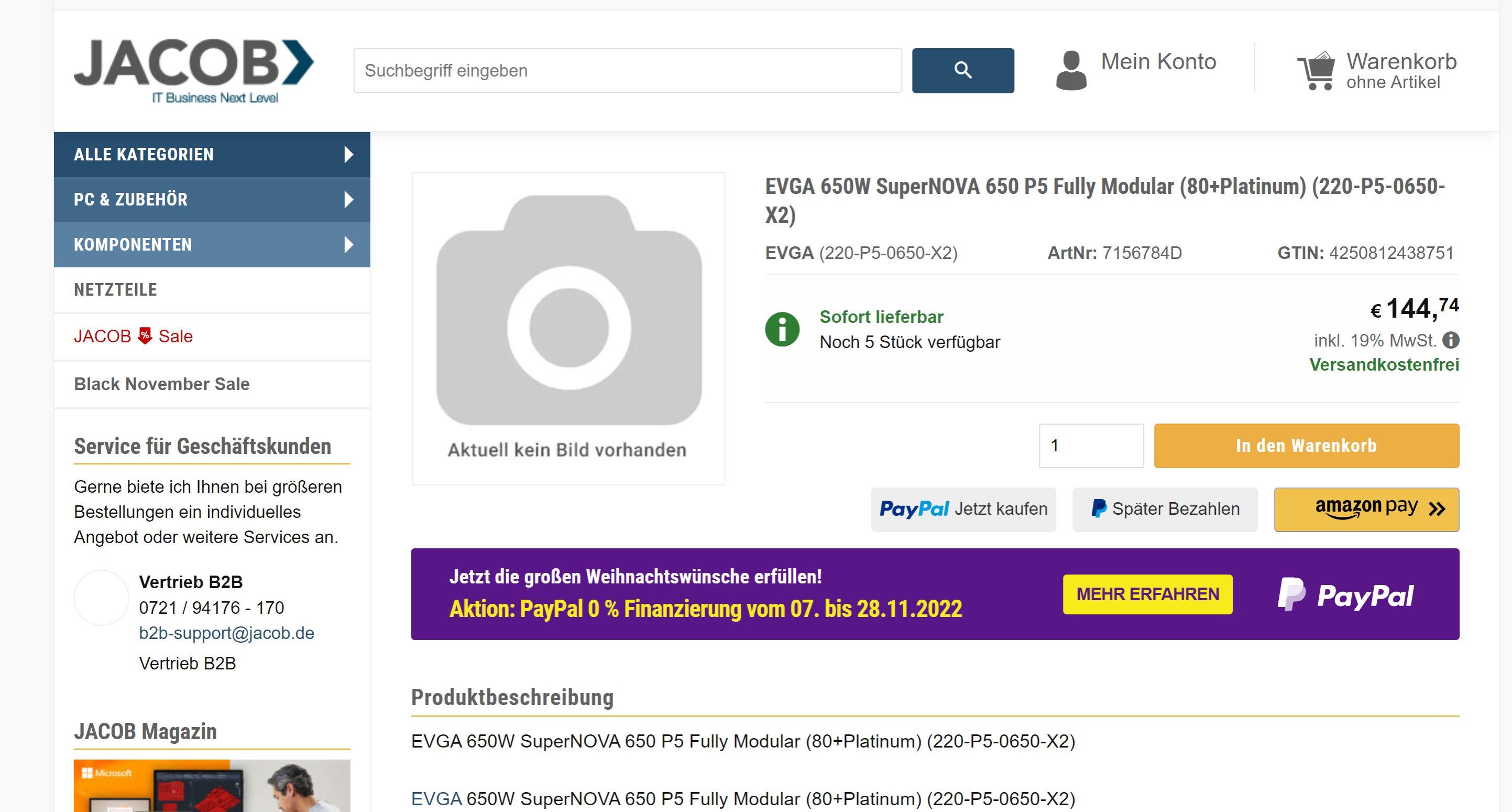Open Mein Konto link
1512x812 pixels.
click(1158, 62)
